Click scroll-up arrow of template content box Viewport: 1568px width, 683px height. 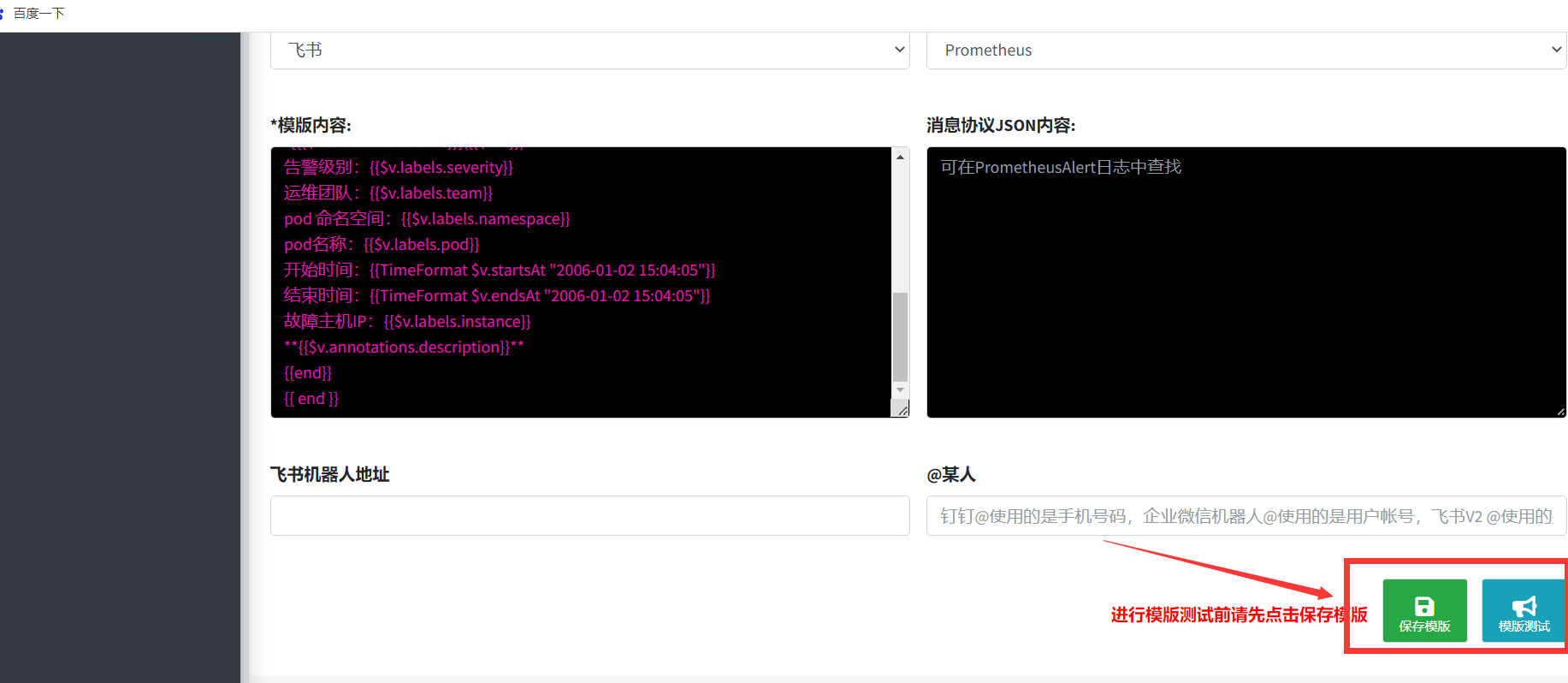click(x=900, y=157)
